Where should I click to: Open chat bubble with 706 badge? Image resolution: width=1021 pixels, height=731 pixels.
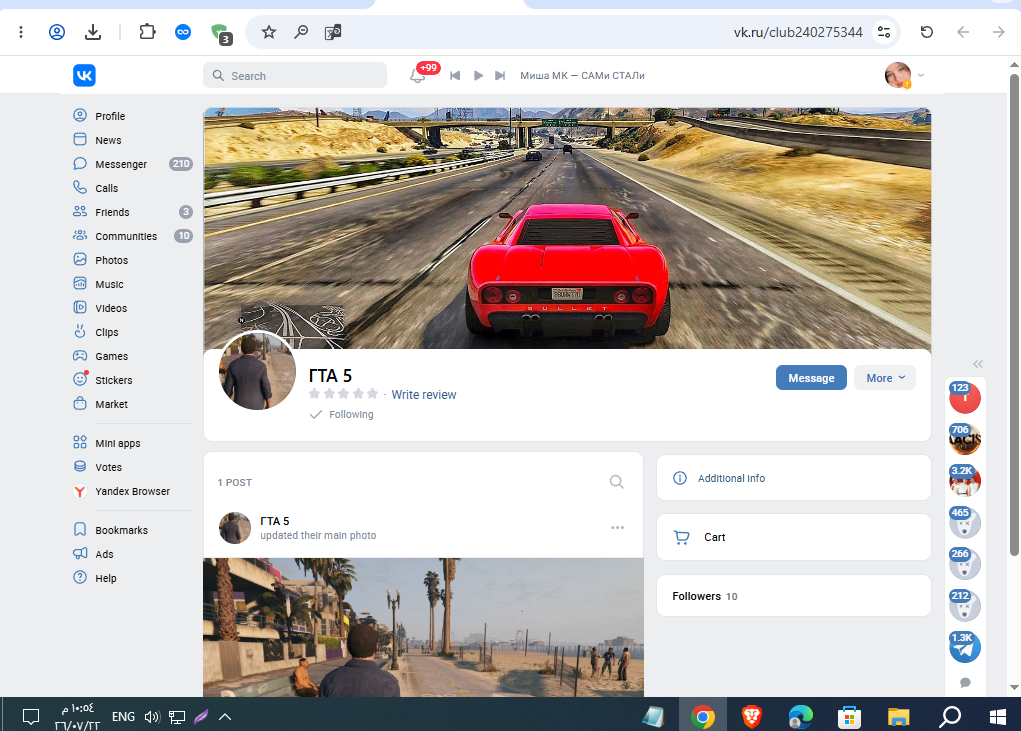click(964, 439)
